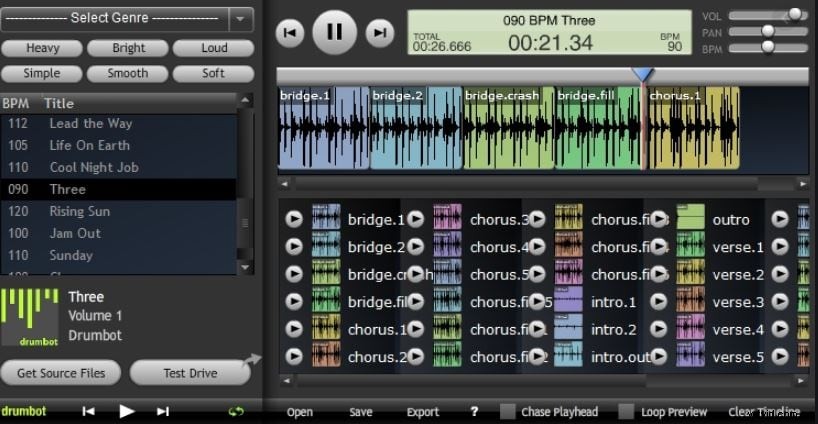Viewport: 818px width, 424px height.
Task: Toggle the Bright filter
Action: 128,48
